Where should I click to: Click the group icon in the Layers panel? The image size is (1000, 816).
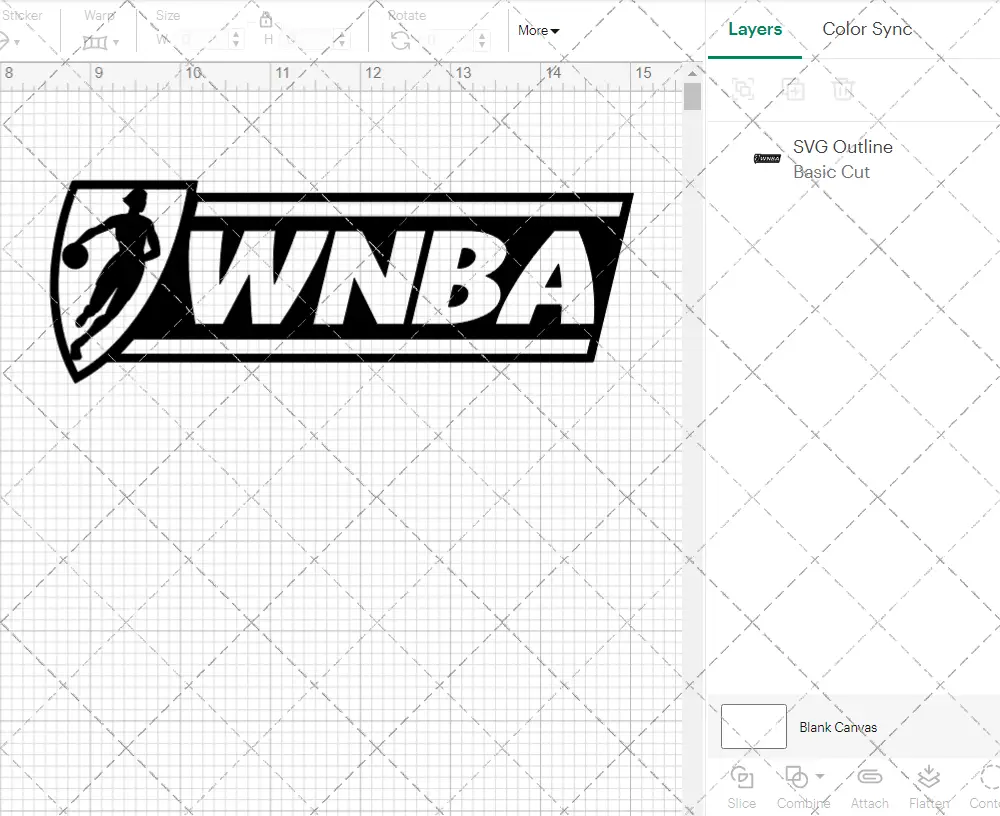click(742, 89)
